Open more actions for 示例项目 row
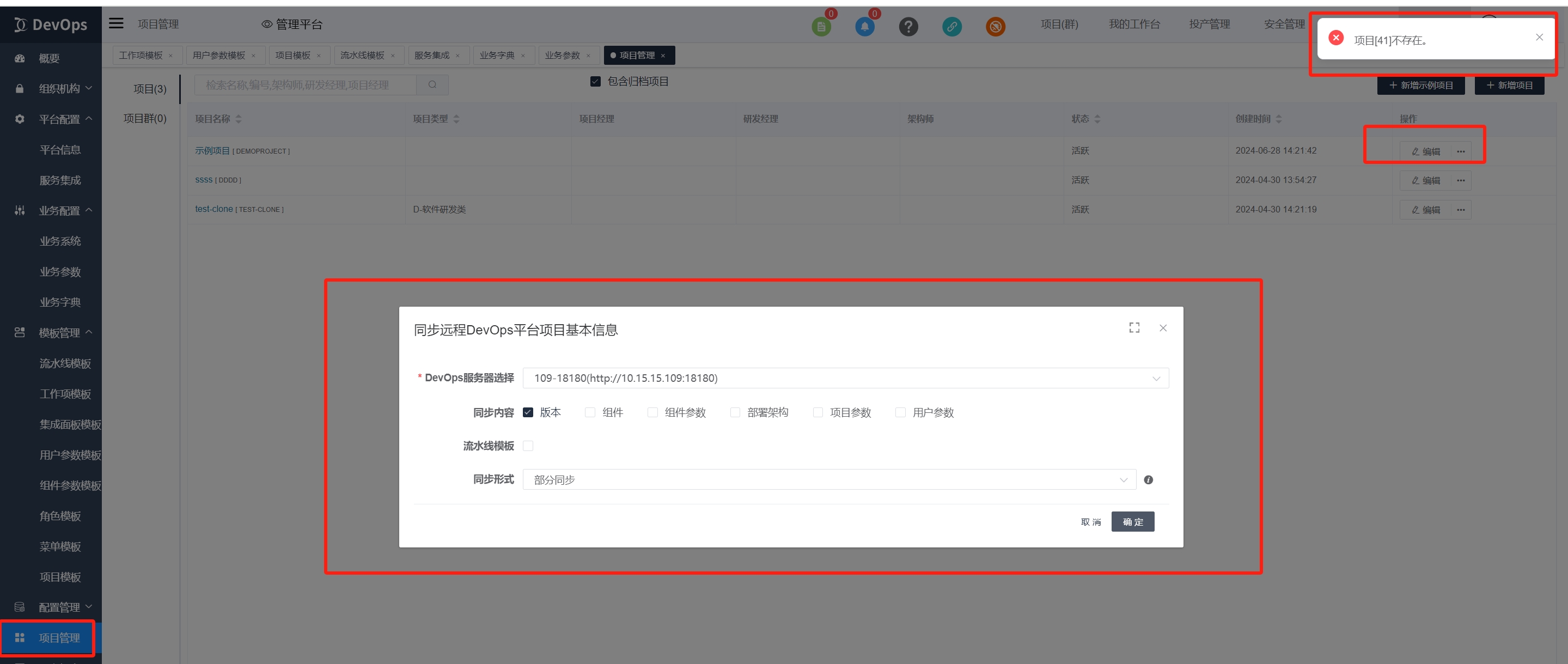Image resolution: width=1568 pixels, height=664 pixels. pyautogui.click(x=1460, y=151)
